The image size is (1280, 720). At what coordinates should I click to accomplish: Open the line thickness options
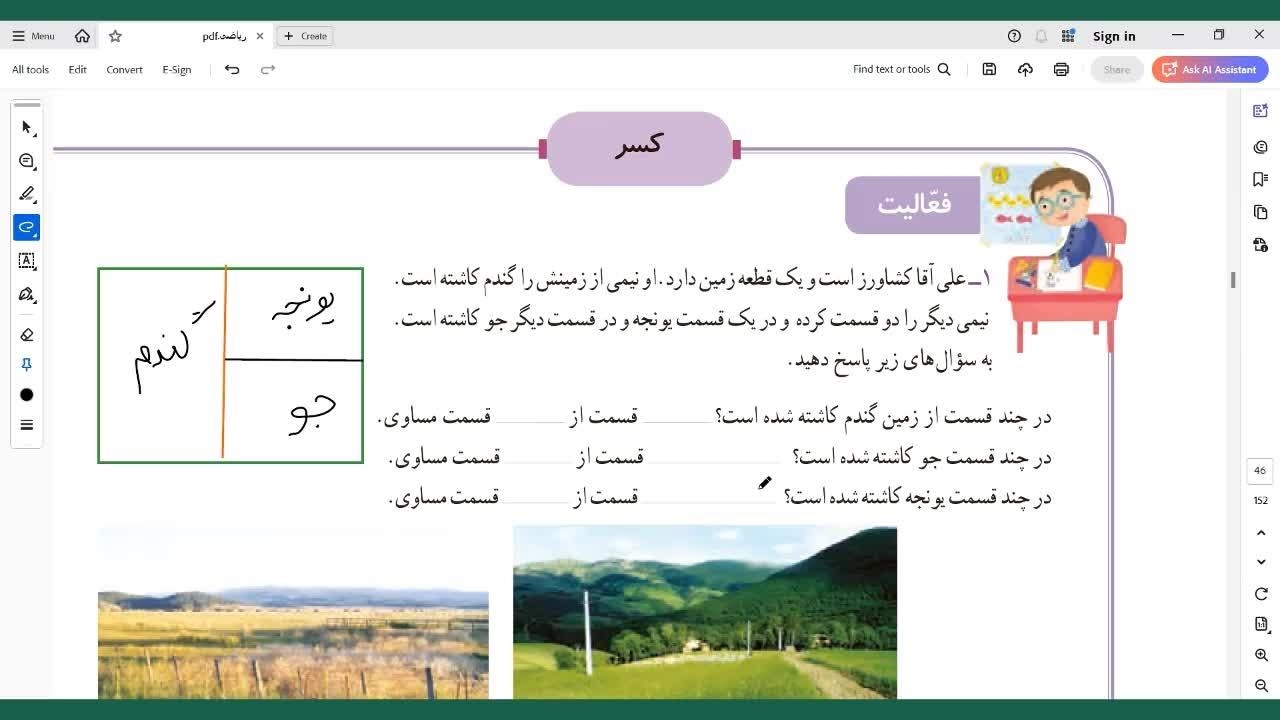point(27,425)
